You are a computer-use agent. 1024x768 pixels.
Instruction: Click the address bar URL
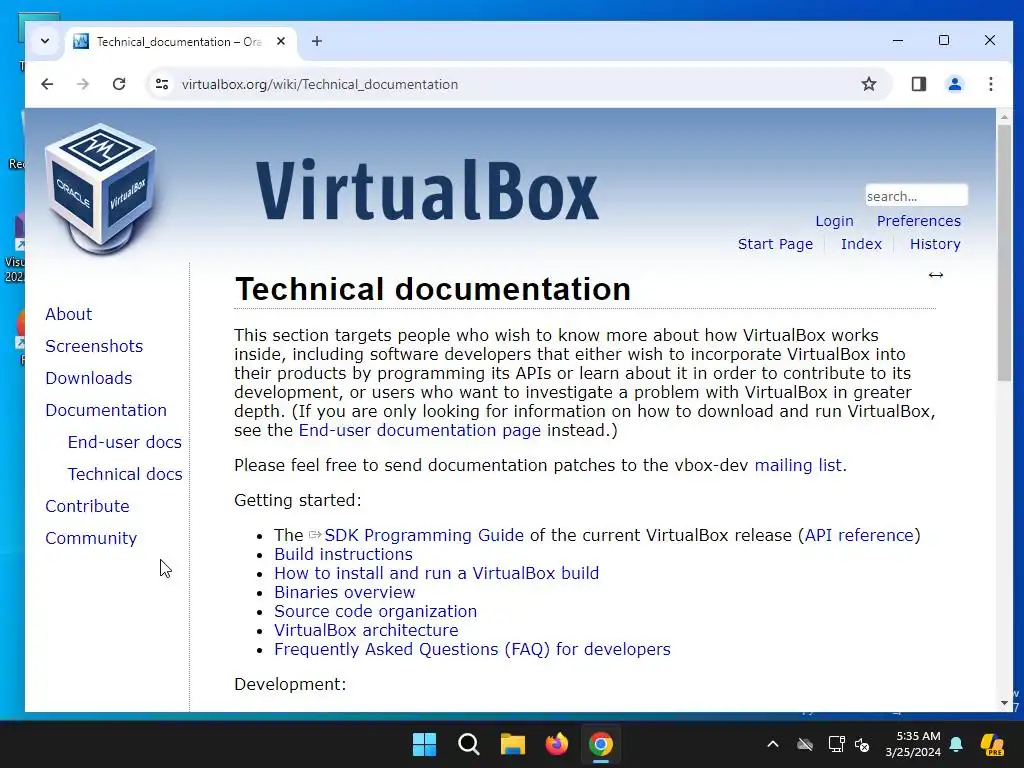(x=319, y=84)
